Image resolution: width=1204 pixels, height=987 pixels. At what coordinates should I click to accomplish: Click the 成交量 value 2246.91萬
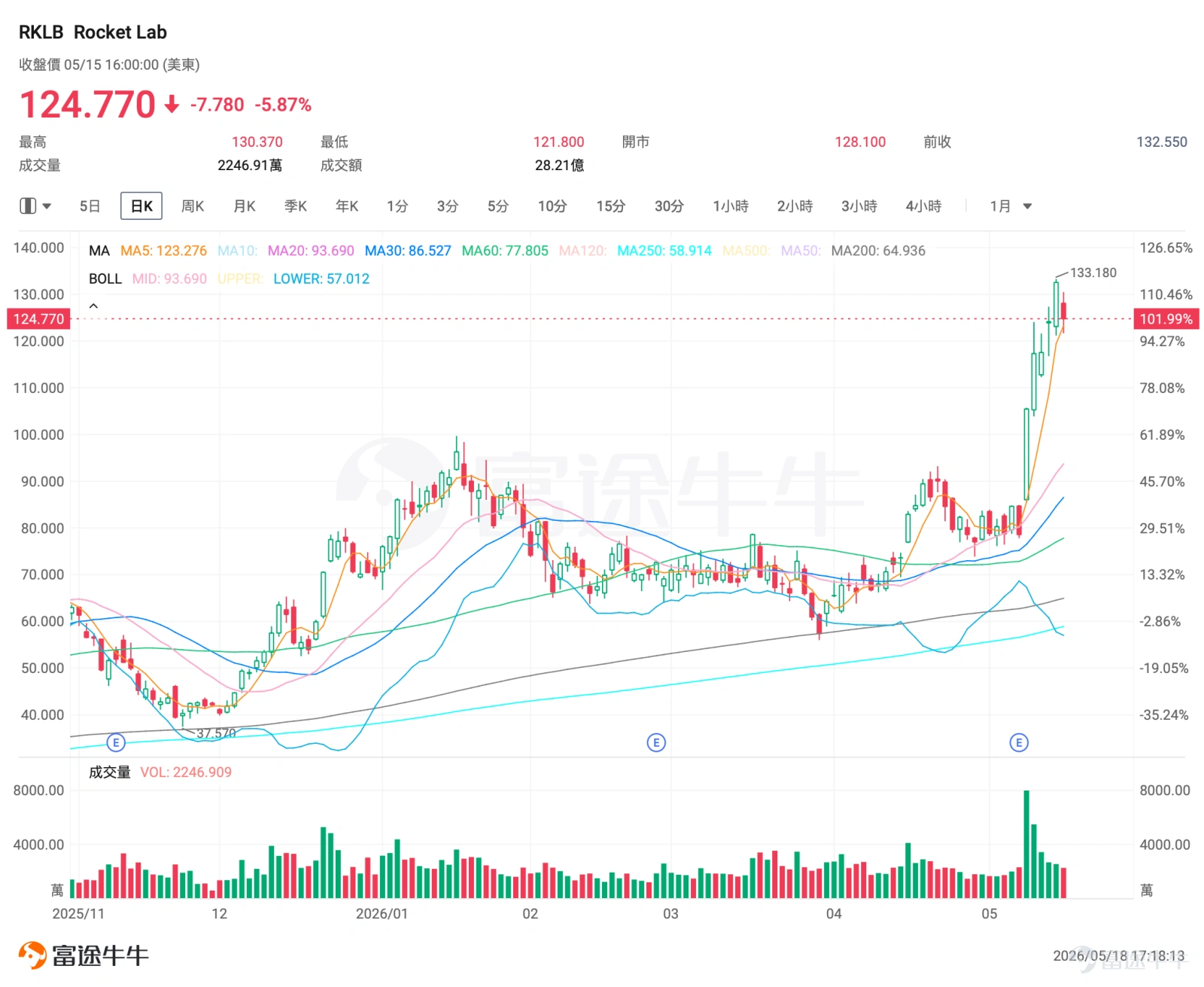(x=250, y=166)
